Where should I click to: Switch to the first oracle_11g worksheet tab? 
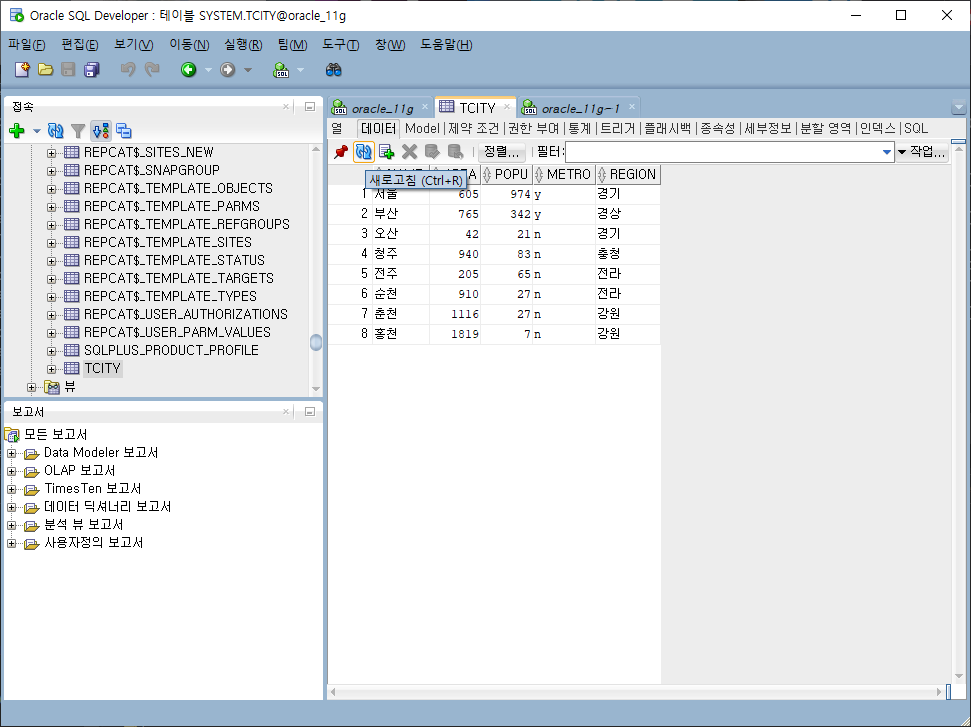point(382,108)
